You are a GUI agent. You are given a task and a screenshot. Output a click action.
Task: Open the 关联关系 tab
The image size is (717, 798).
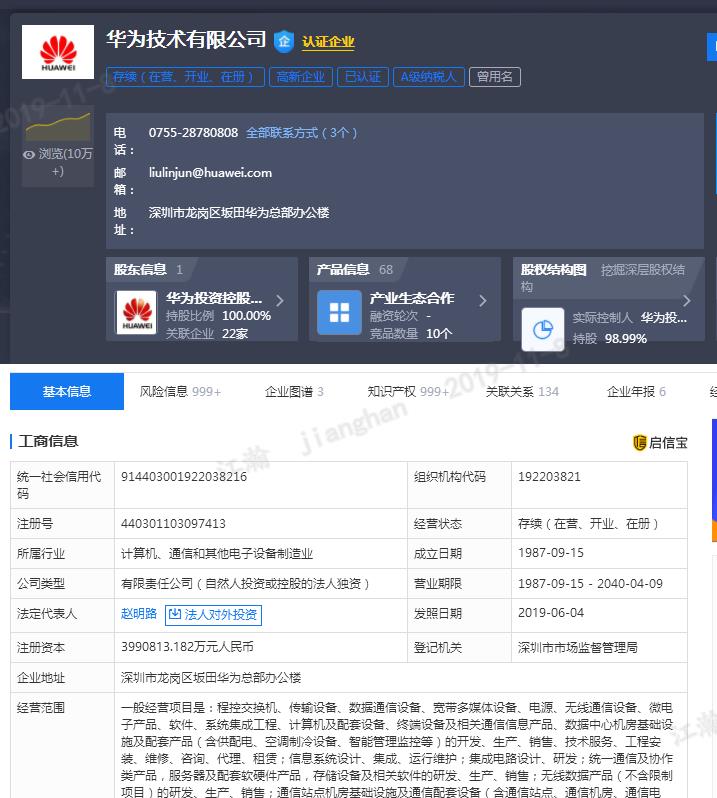522,392
